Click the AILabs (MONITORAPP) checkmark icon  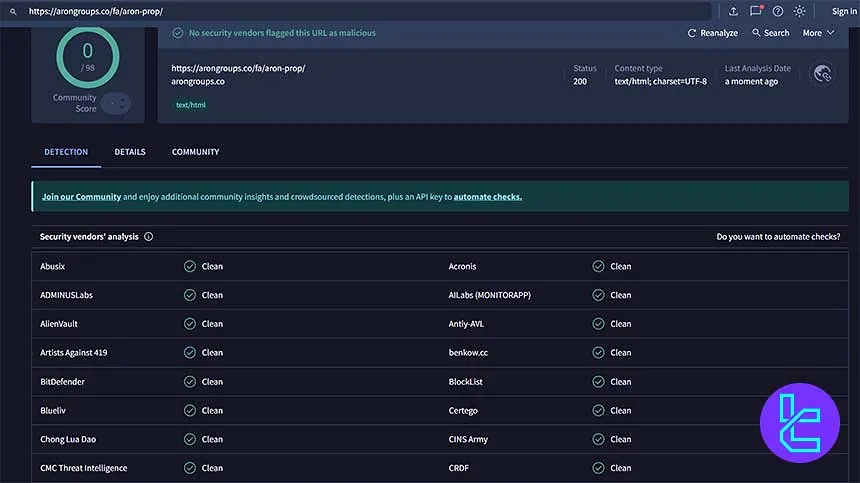[x=598, y=295]
